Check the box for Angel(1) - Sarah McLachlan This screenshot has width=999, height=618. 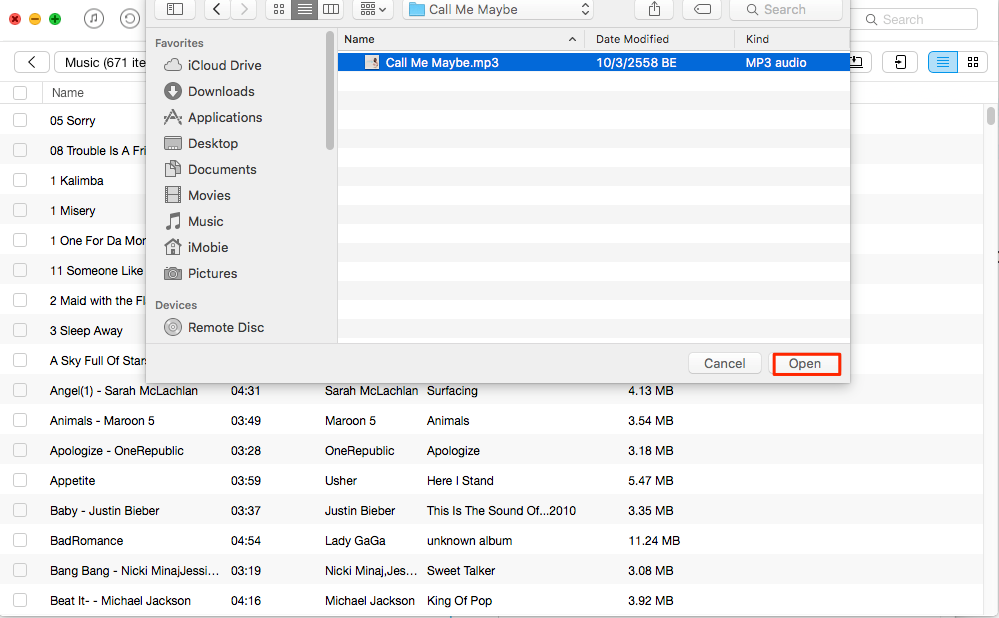point(20,390)
